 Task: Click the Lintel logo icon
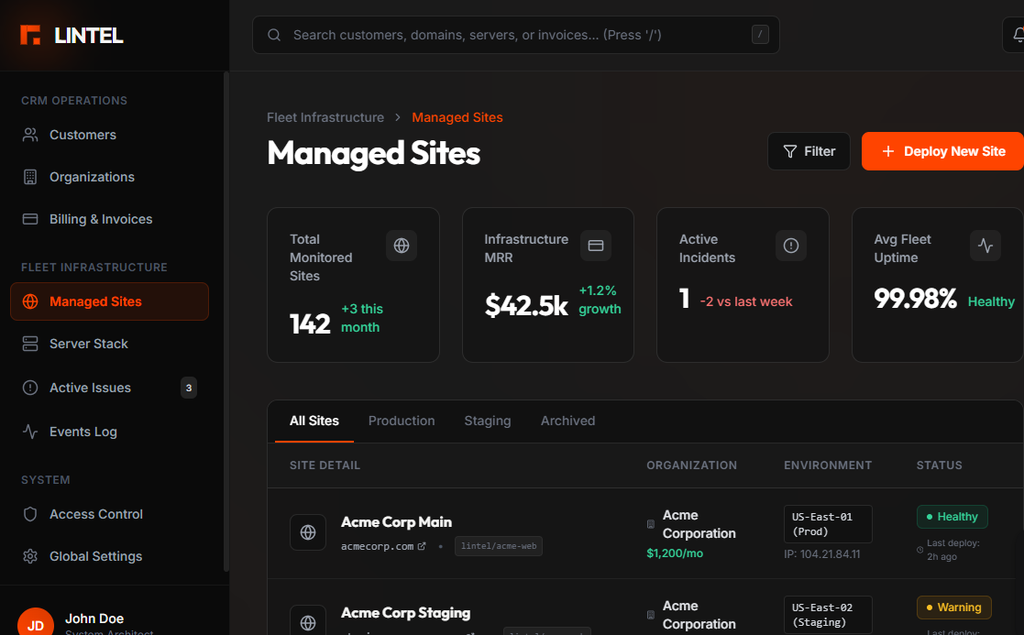point(30,35)
